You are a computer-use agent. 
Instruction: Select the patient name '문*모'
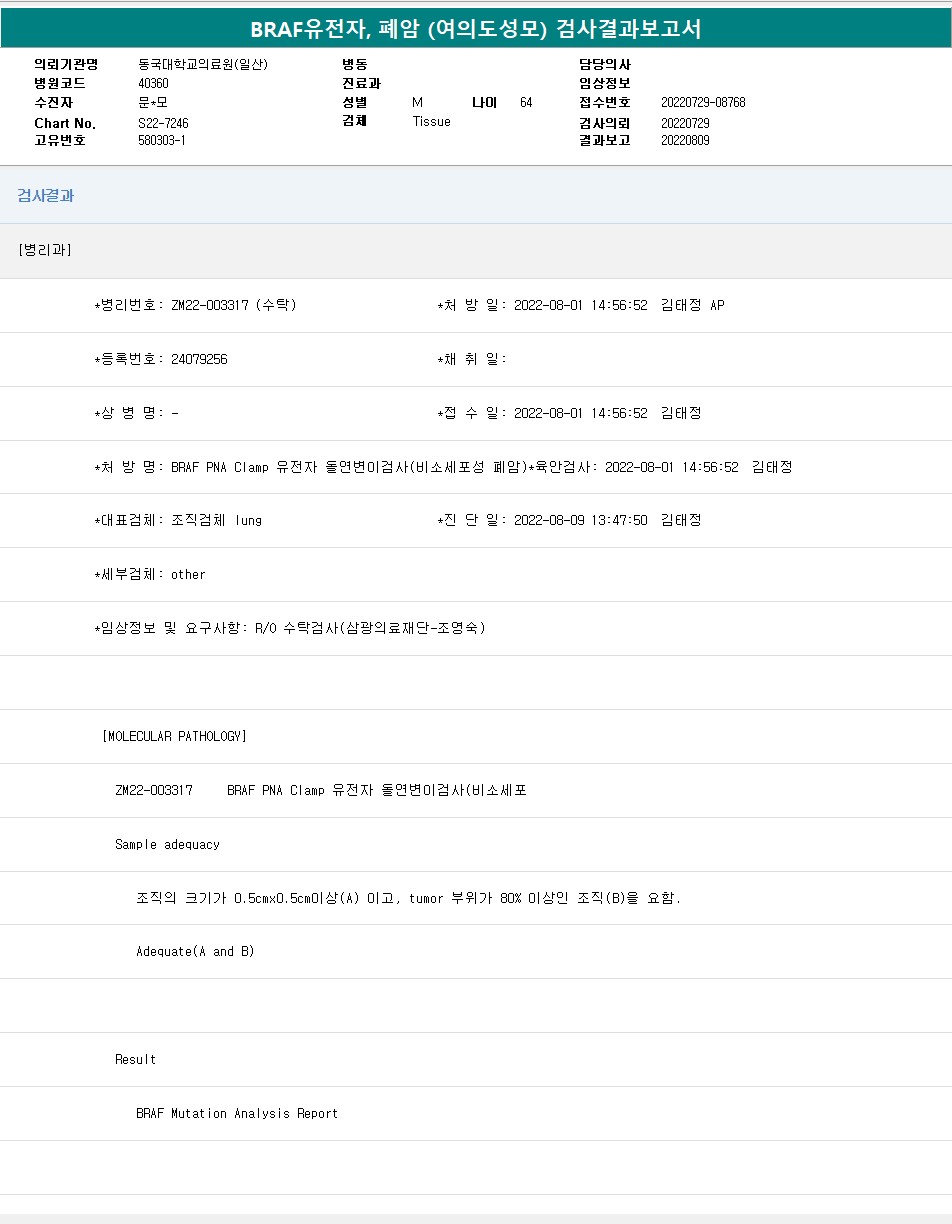tap(153, 102)
